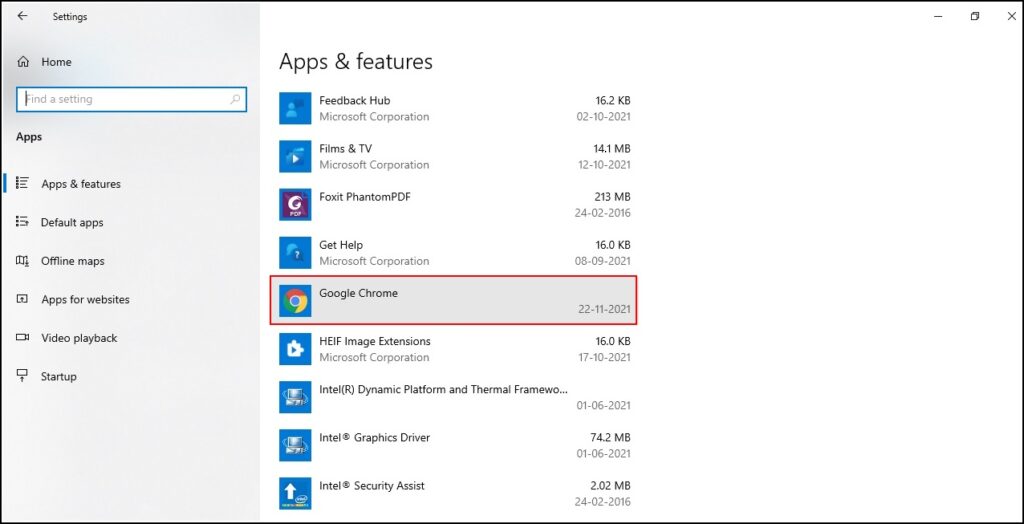Click the HEIF Image Extensions icon

(295, 349)
